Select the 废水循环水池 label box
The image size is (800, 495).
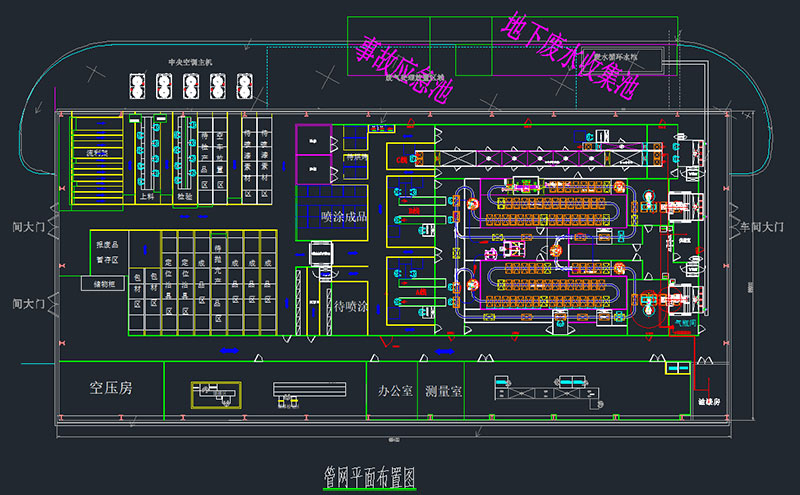point(623,58)
